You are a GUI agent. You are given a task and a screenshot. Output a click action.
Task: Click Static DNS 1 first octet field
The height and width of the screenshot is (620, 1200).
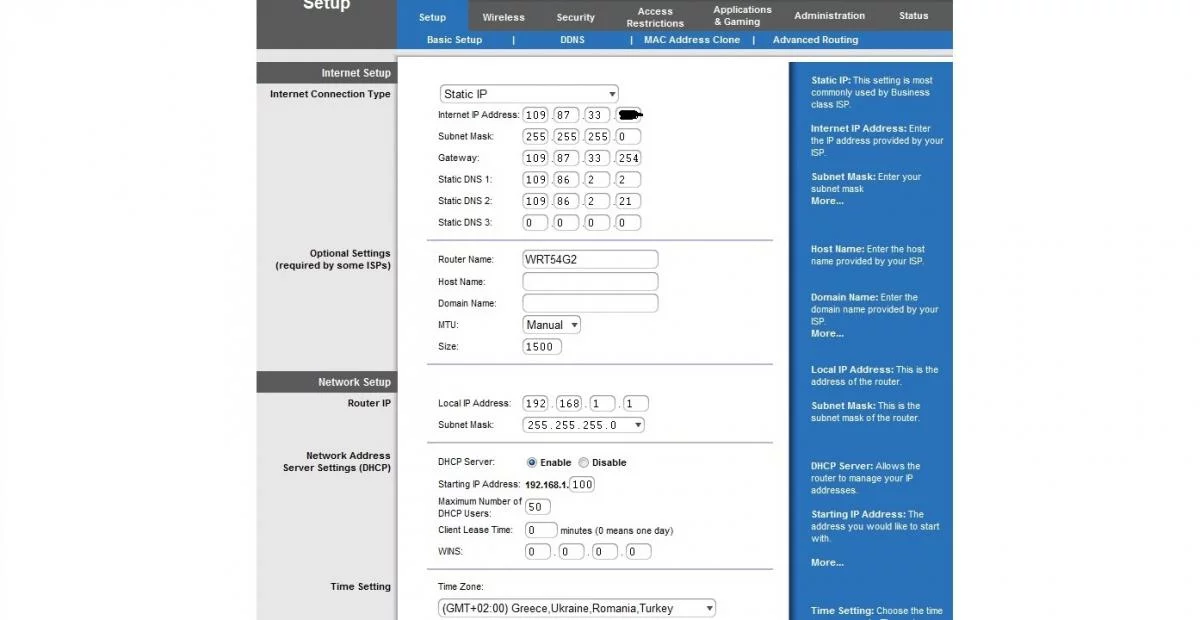(536, 180)
